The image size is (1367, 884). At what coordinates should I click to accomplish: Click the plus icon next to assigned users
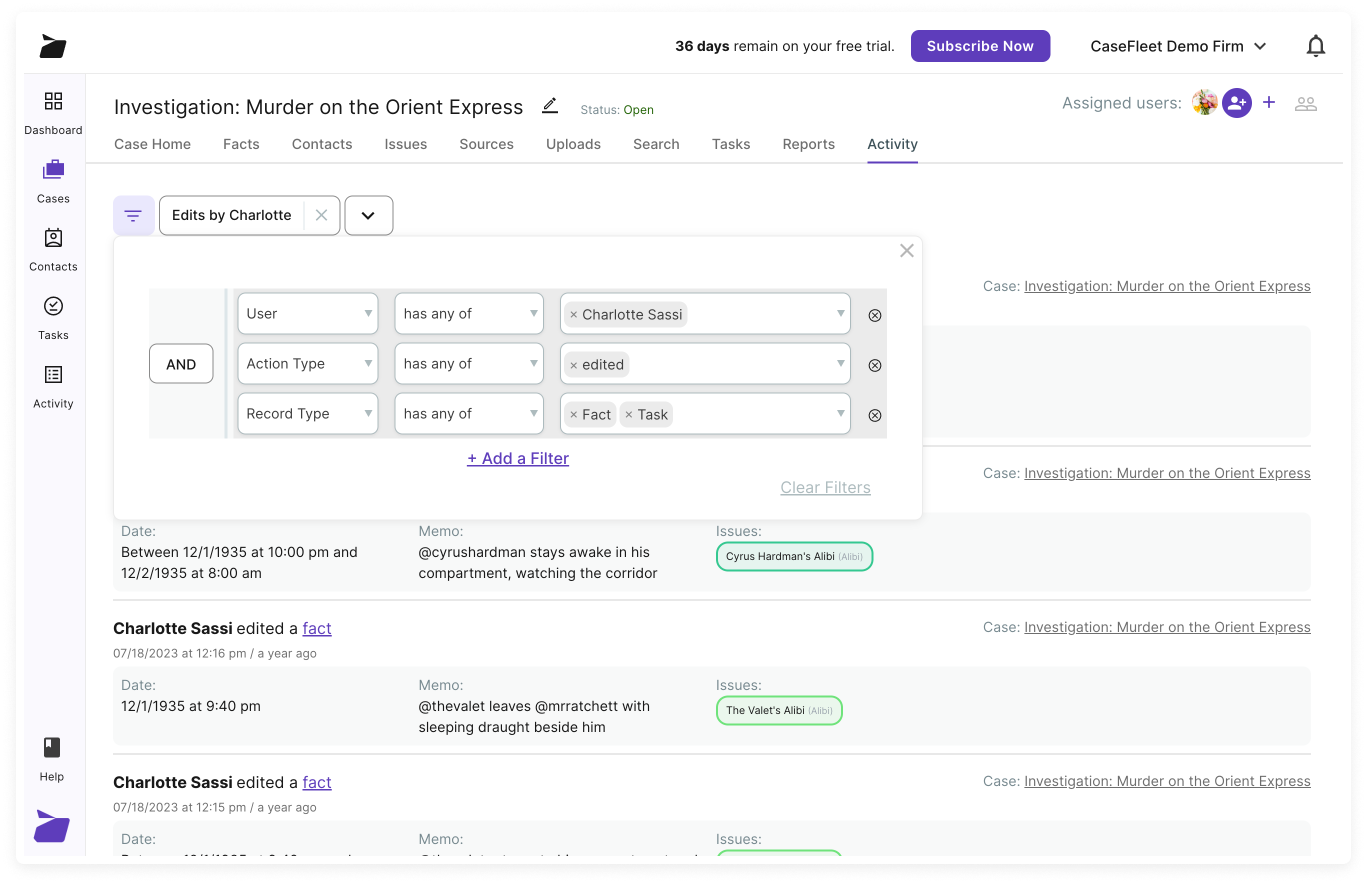click(1269, 103)
